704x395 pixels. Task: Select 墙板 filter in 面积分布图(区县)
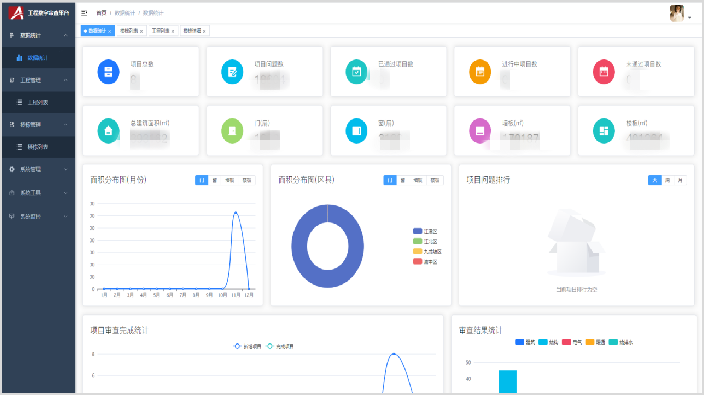(418, 180)
